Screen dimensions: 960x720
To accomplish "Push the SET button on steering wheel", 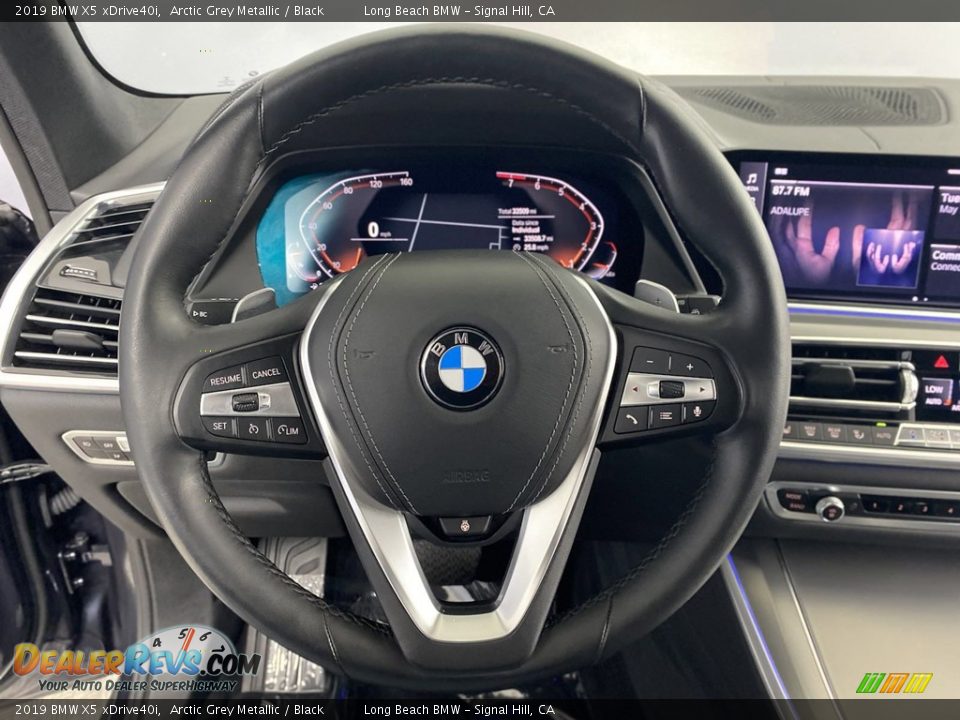I will (219, 426).
